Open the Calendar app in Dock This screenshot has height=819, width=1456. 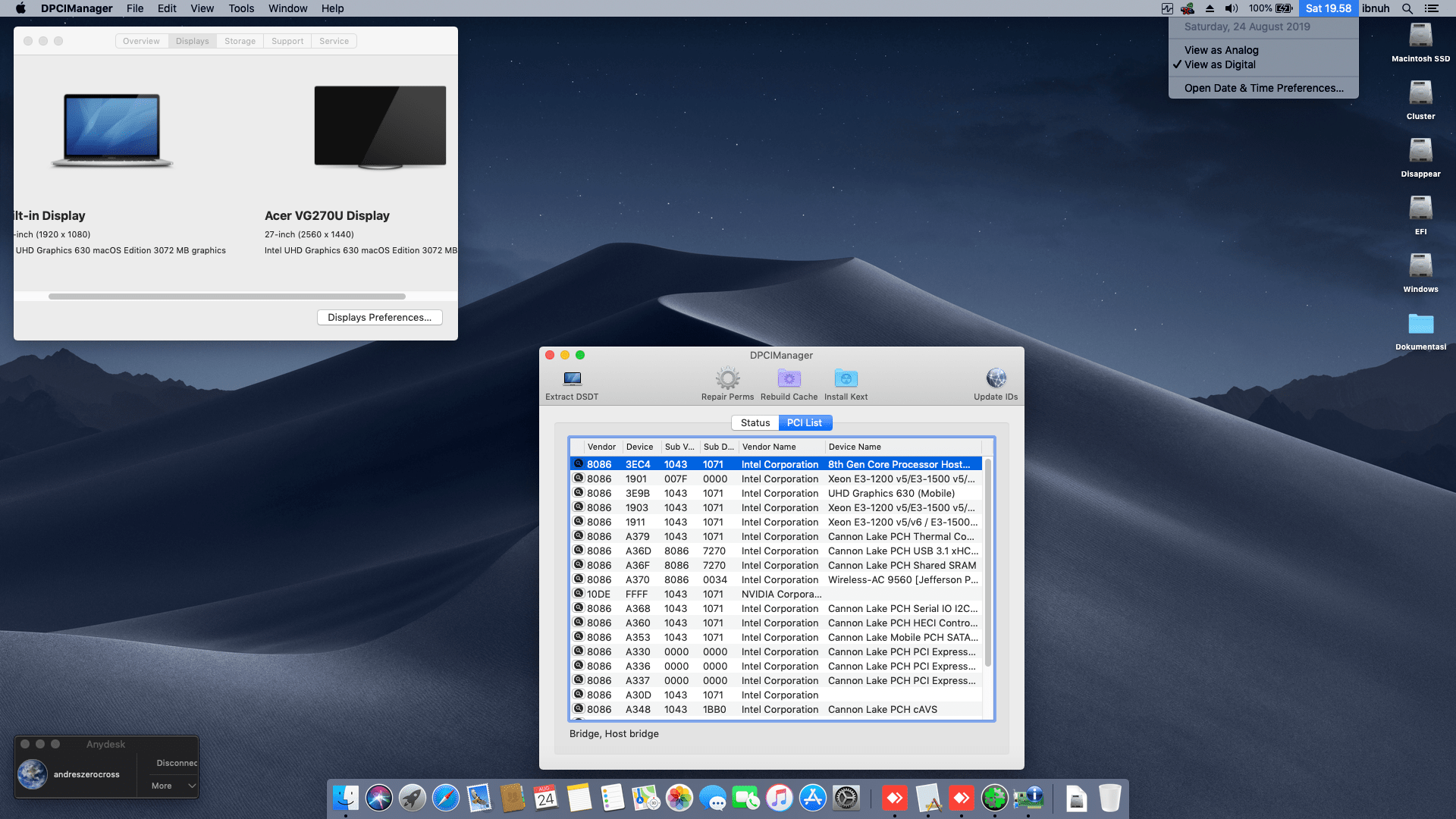(x=546, y=798)
